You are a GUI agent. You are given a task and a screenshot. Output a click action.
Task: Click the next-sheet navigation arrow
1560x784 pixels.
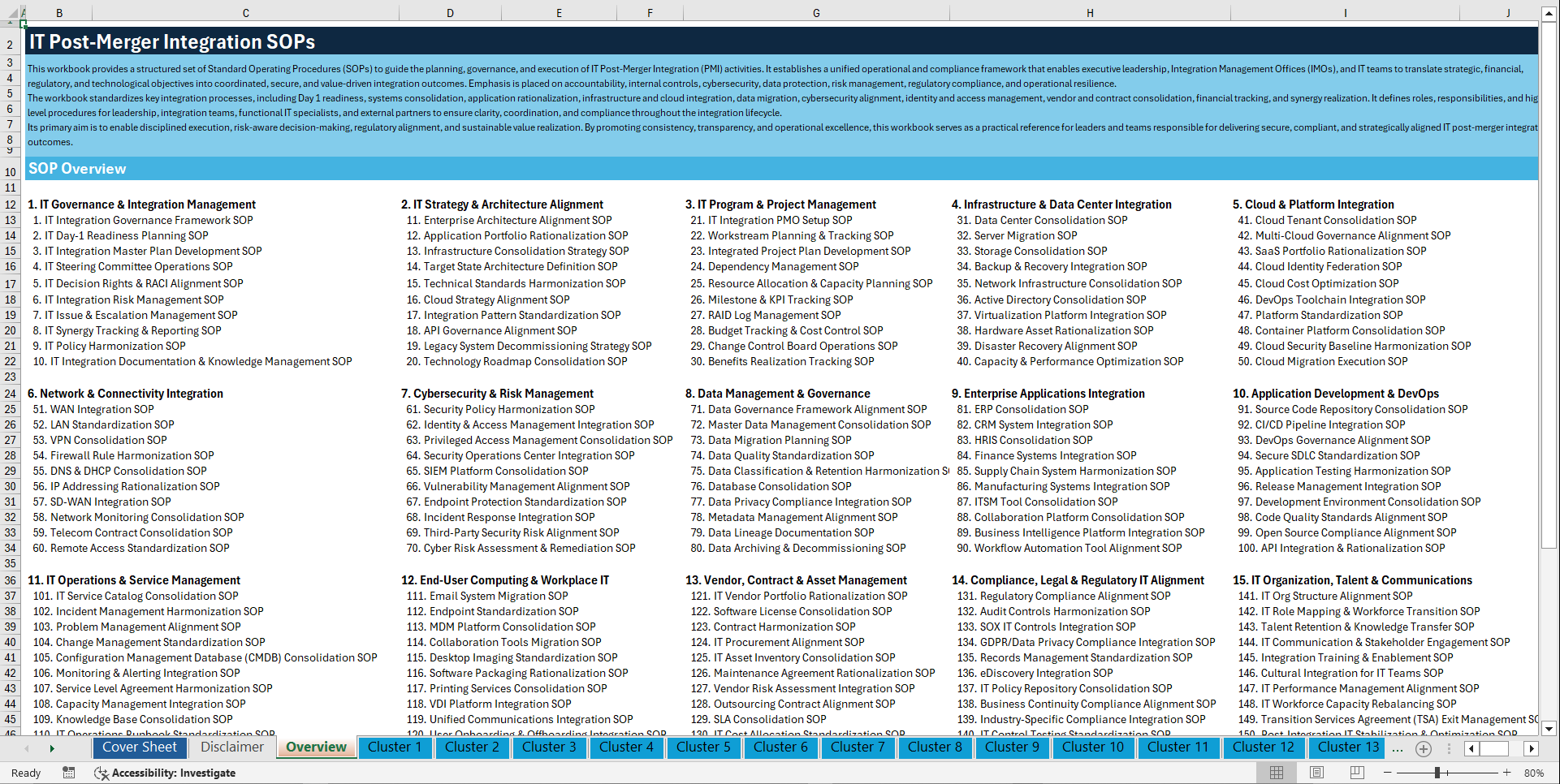(x=52, y=748)
